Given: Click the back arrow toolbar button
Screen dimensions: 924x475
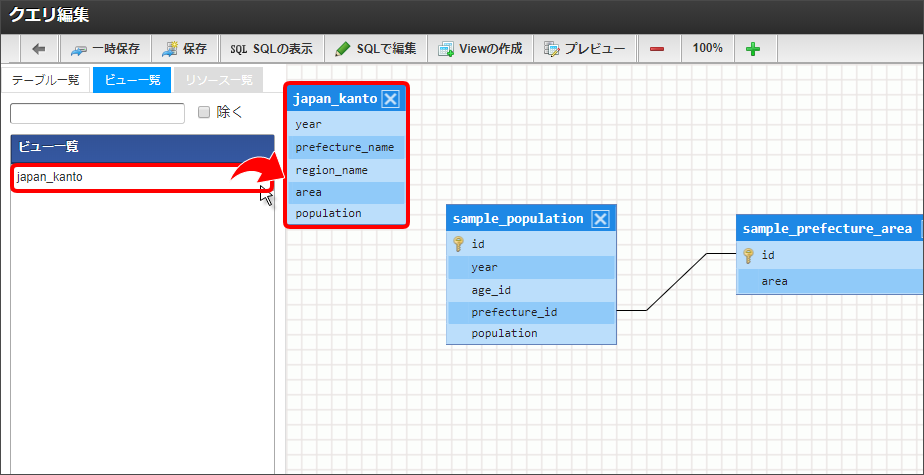Looking at the screenshot, I should (39, 49).
